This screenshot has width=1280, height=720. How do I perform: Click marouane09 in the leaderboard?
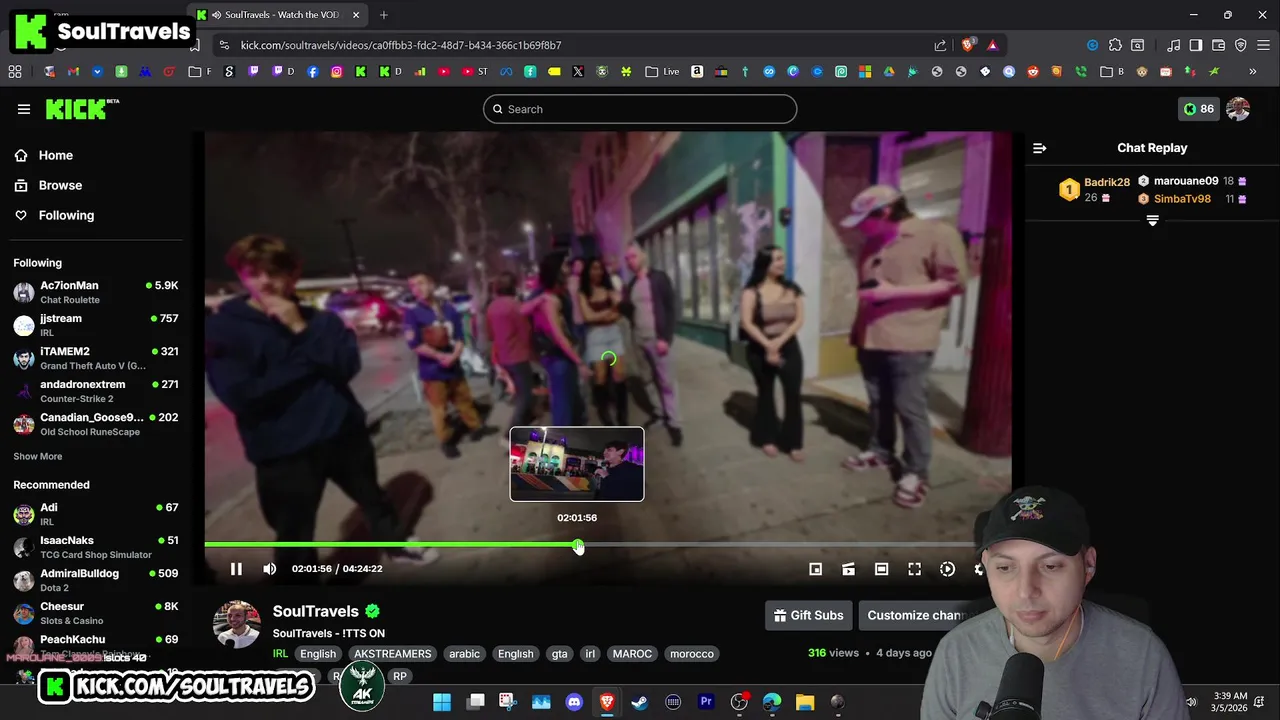click(1186, 181)
